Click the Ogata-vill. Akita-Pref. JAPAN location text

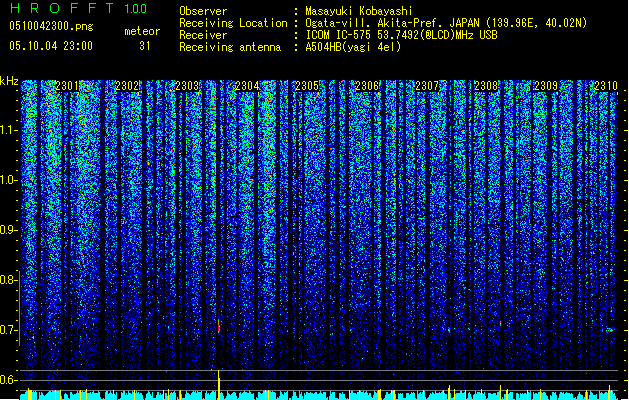click(x=446, y=23)
